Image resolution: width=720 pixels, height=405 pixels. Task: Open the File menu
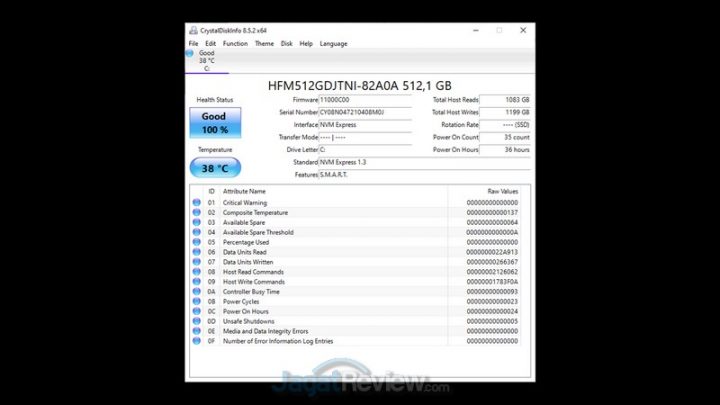(193, 44)
